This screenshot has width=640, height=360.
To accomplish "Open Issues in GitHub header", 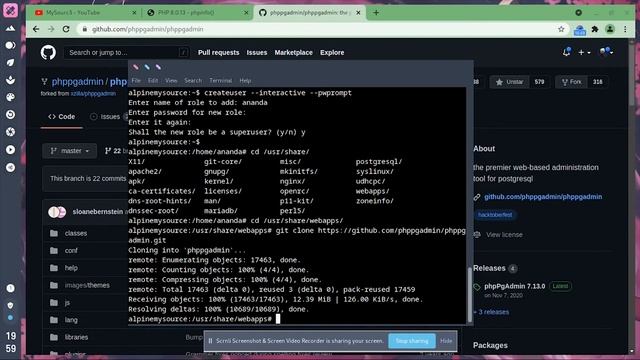I will tap(257, 52).
